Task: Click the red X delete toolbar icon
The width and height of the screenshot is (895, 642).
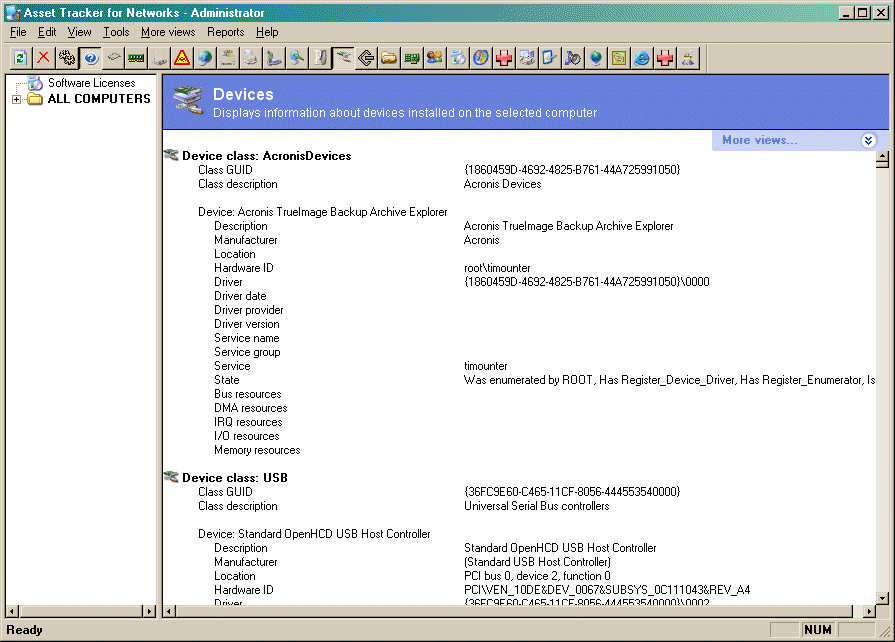Action: pyautogui.click(x=43, y=58)
